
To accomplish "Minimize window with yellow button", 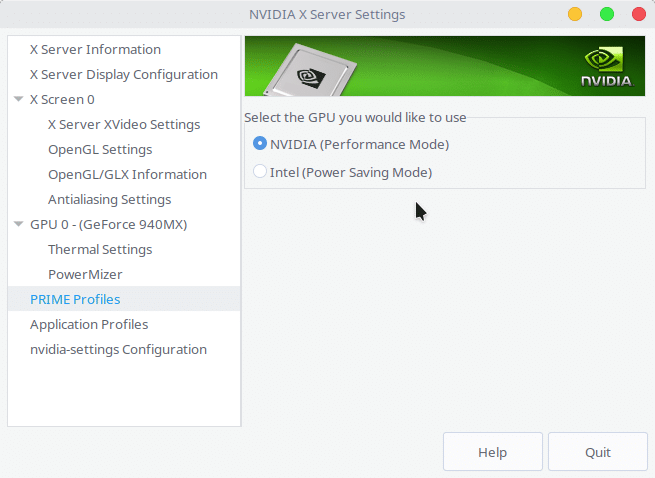I will (575, 14).
